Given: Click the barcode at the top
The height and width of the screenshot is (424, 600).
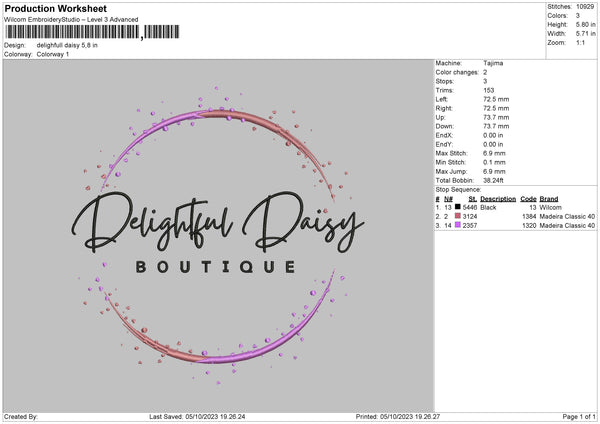Looking at the screenshot, I should tap(92, 32).
